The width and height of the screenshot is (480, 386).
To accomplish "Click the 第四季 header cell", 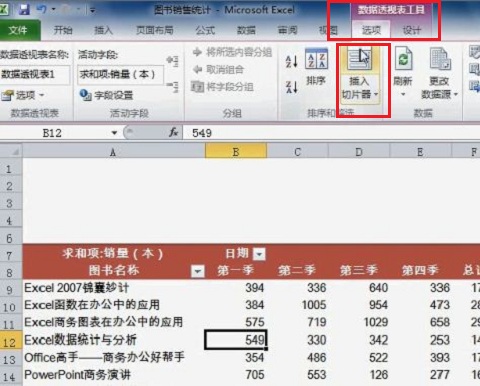I will click(420, 270).
